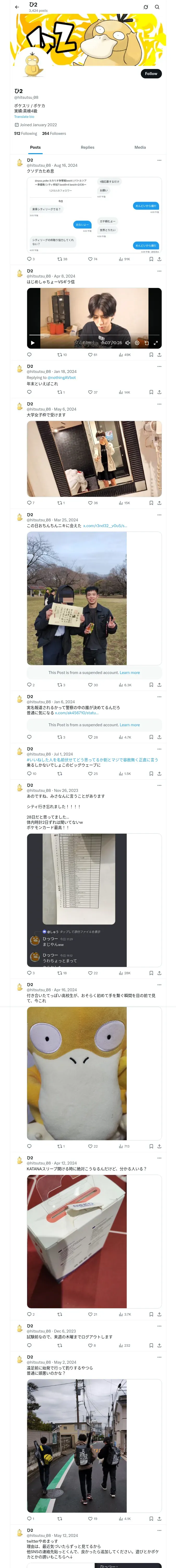Repost the Aug 16, 2024 post with 38 reposts

[x=62, y=259]
